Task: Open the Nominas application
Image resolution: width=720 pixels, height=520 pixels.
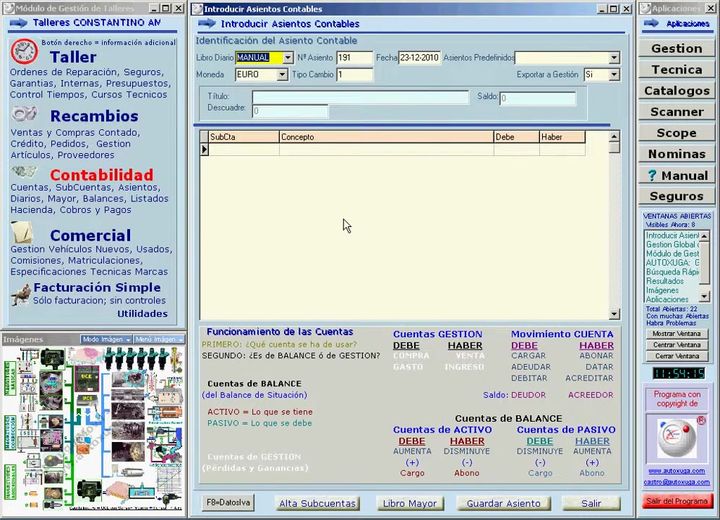Action: pyautogui.click(x=676, y=154)
